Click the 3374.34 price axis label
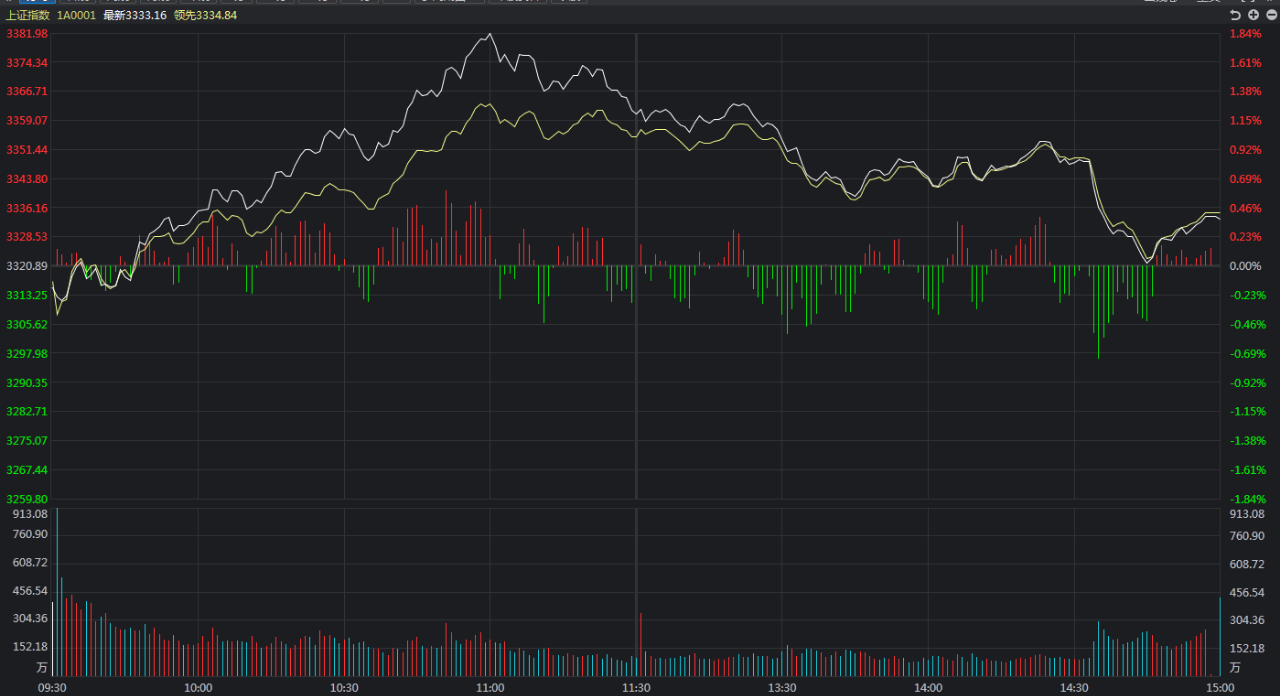The height and width of the screenshot is (696, 1280). click(x=27, y=62)
